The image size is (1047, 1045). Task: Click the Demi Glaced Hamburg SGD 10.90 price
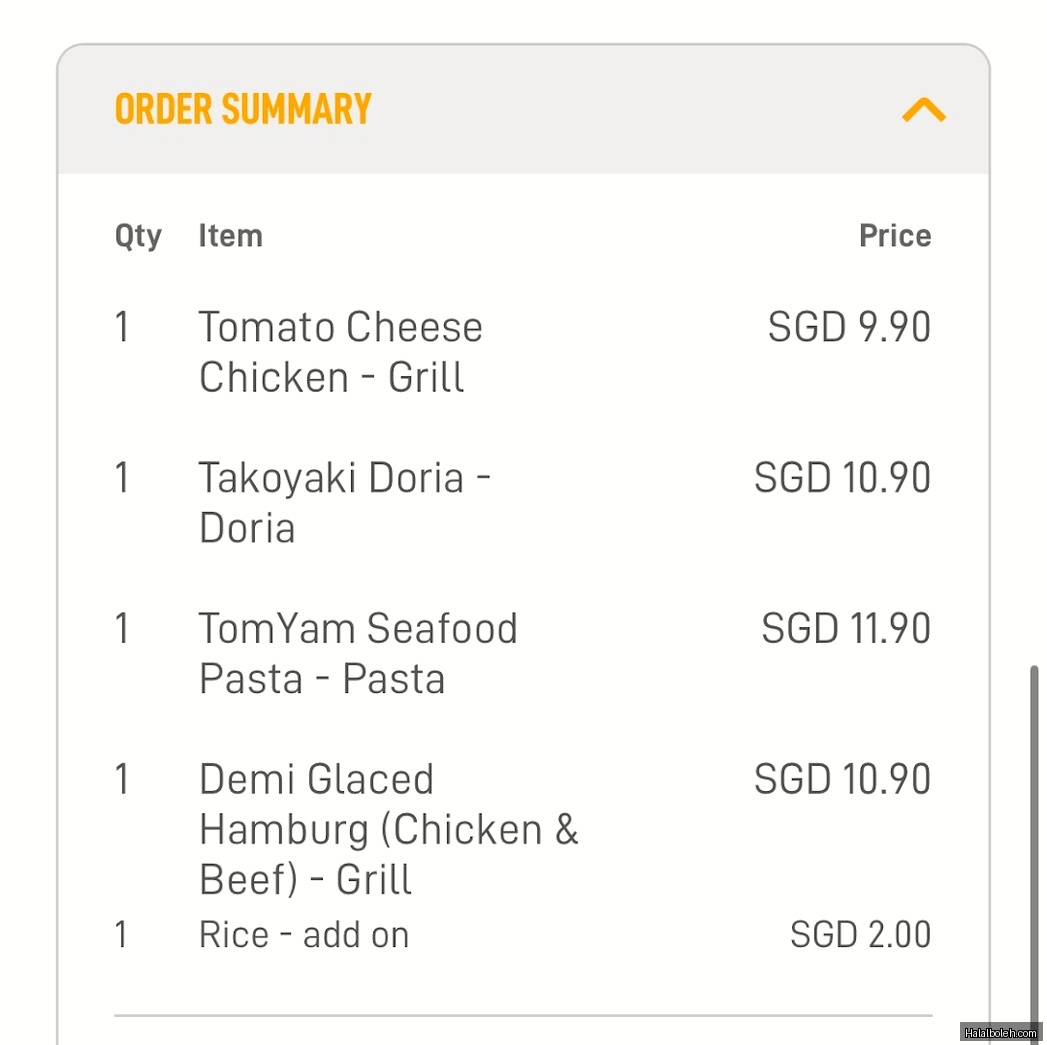click(842, 779)
